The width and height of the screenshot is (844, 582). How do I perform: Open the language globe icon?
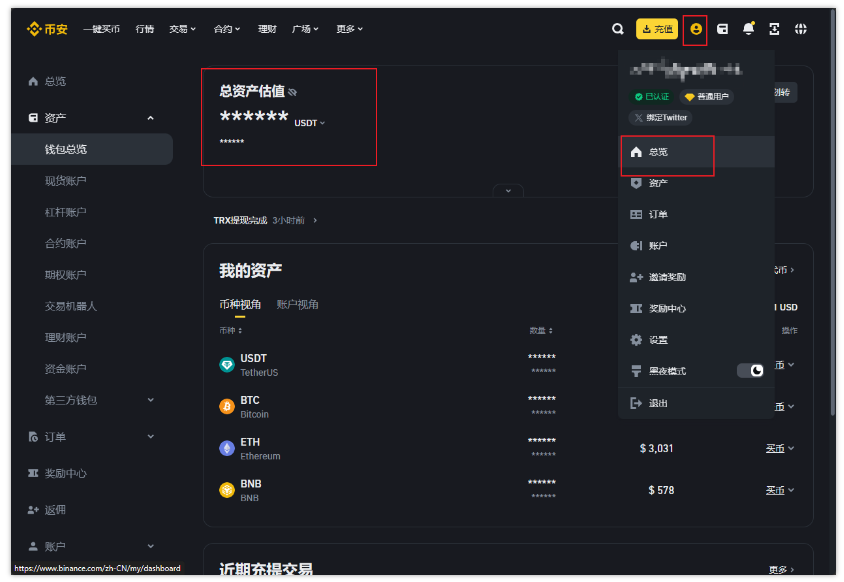pyautogui.click(x=800, y=29)
